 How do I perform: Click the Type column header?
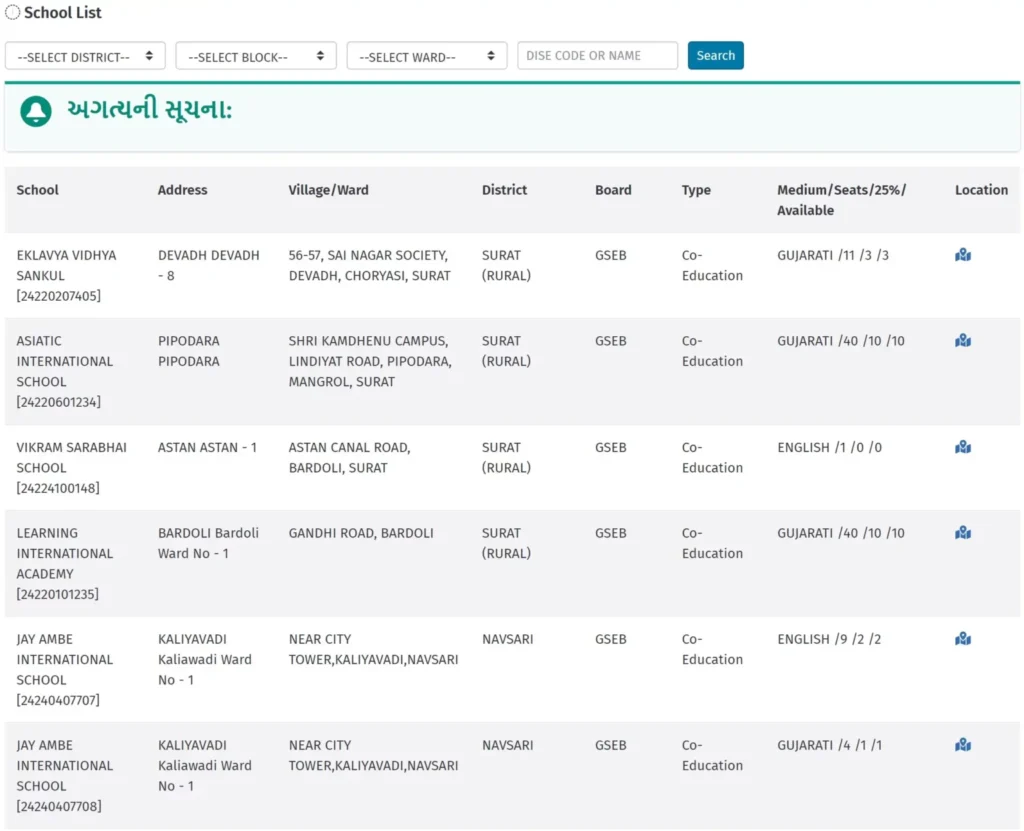(696, 190)
